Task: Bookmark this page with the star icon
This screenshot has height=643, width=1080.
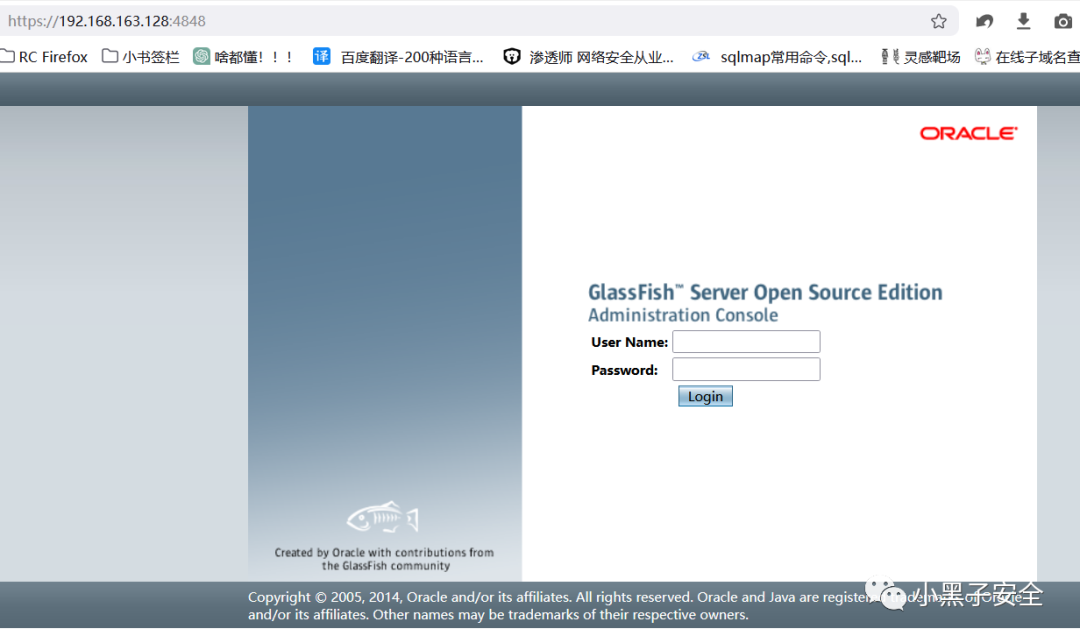Action: pyautogui.click(x=938, y=21)
